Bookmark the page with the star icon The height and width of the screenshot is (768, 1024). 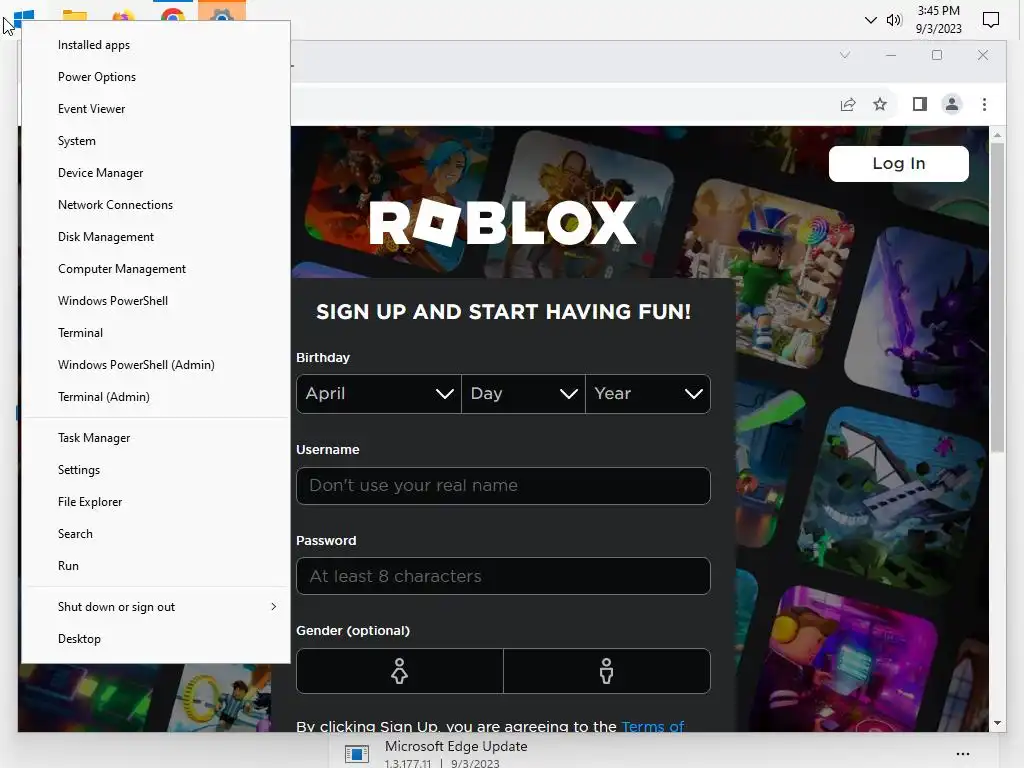pyautogui.click(x=880, y=104)
